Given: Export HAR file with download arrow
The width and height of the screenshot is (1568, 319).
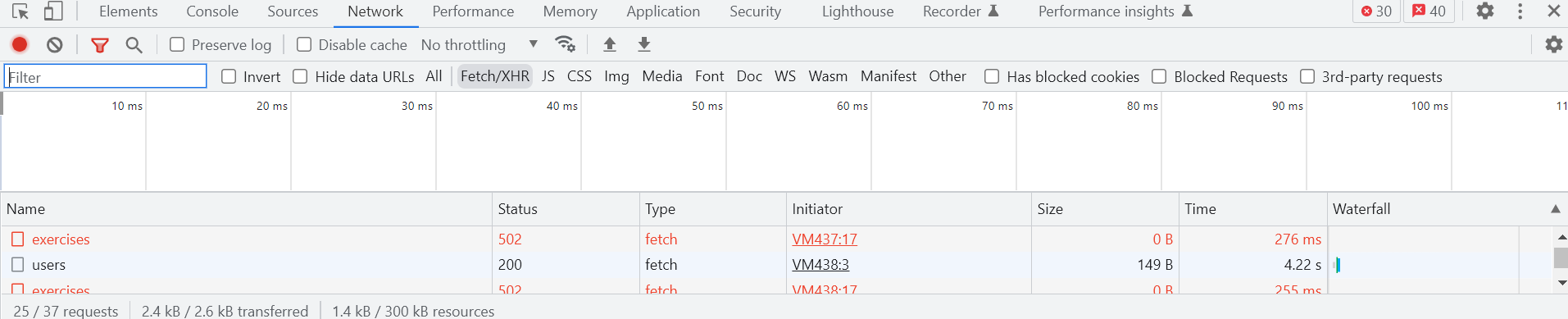Looking at the screenshot, I should click(644, 44).
